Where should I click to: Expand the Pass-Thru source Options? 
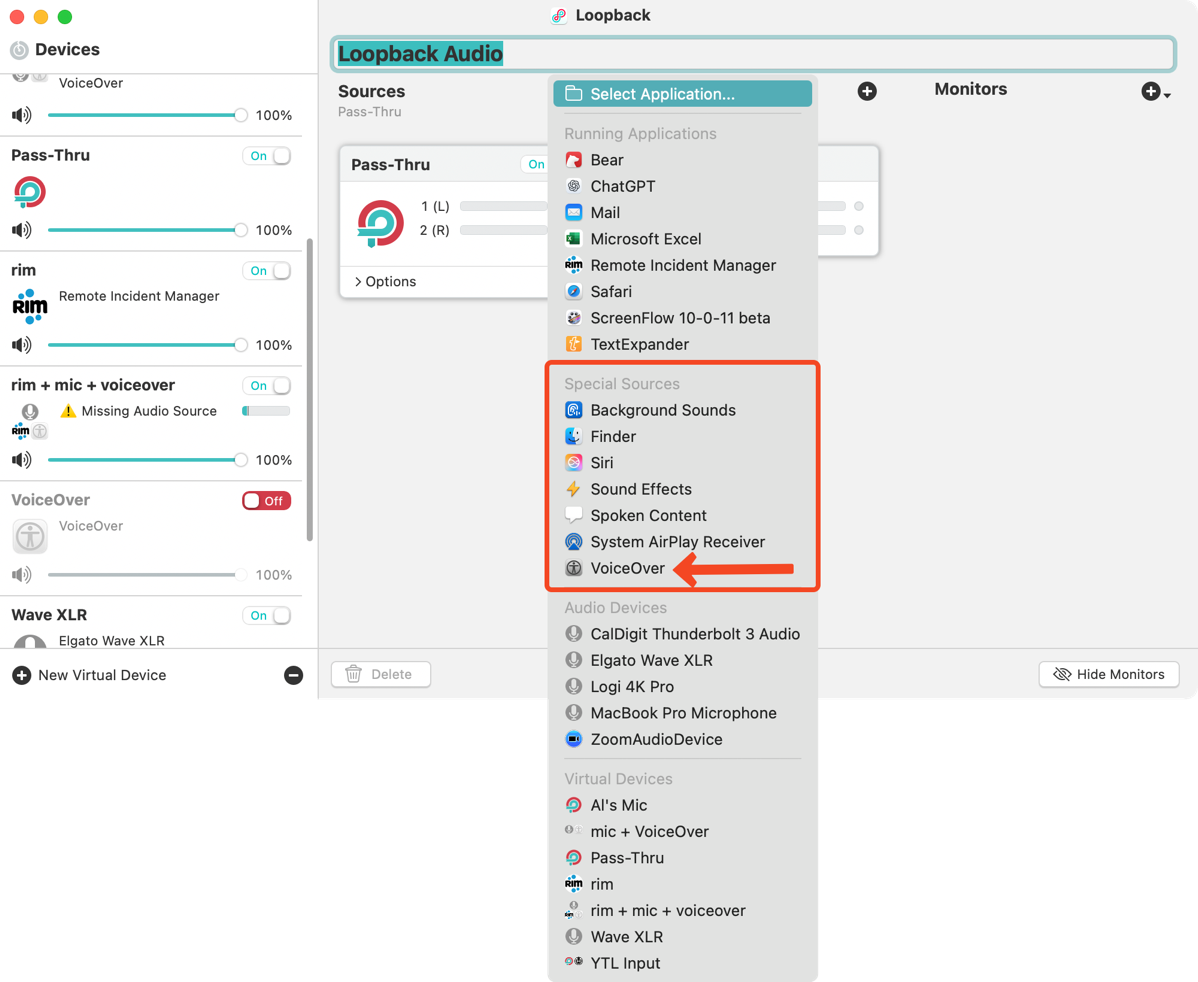point(384,282)
